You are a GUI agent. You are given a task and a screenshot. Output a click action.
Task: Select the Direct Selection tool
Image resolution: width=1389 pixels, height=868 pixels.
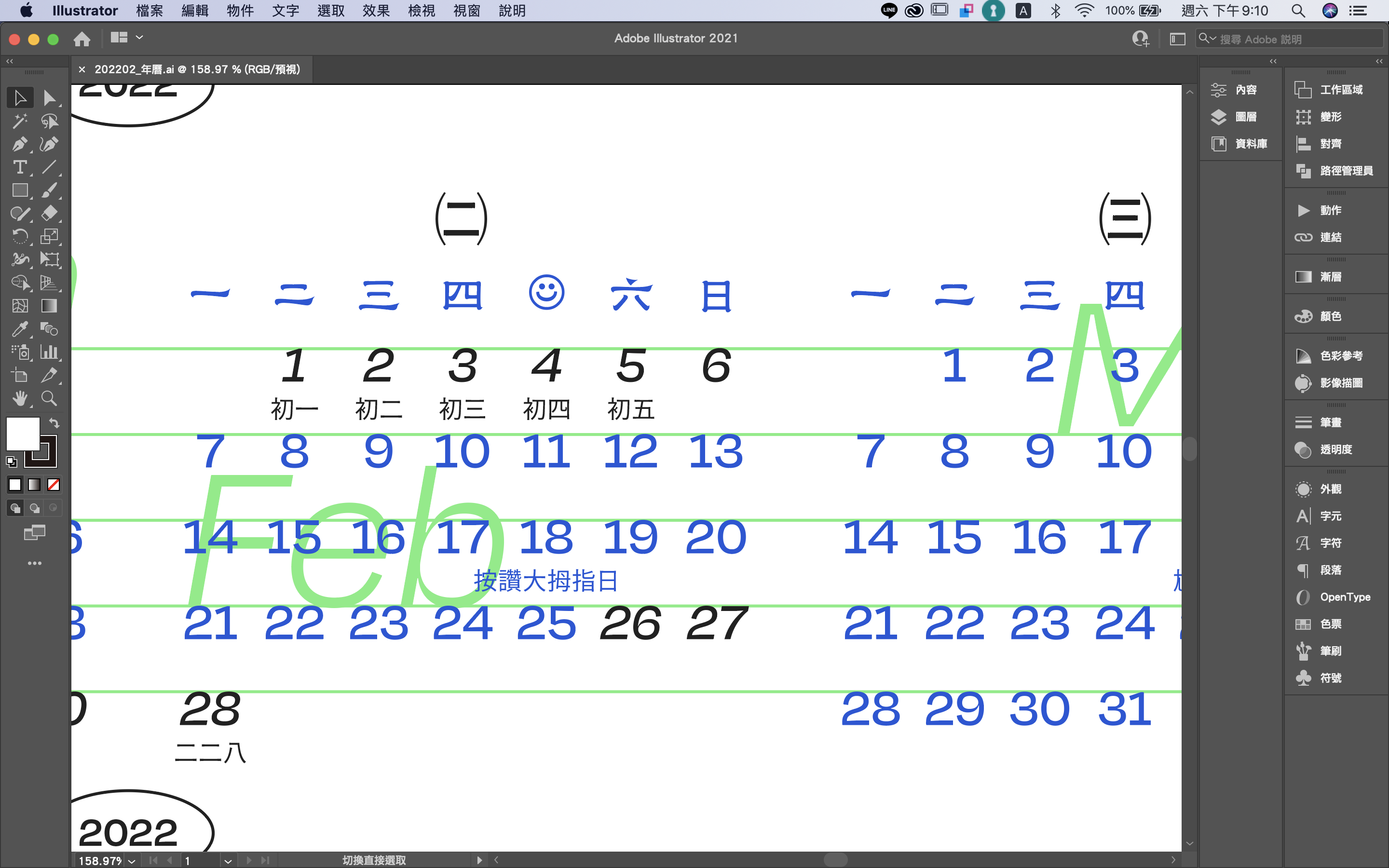point(49,97)
